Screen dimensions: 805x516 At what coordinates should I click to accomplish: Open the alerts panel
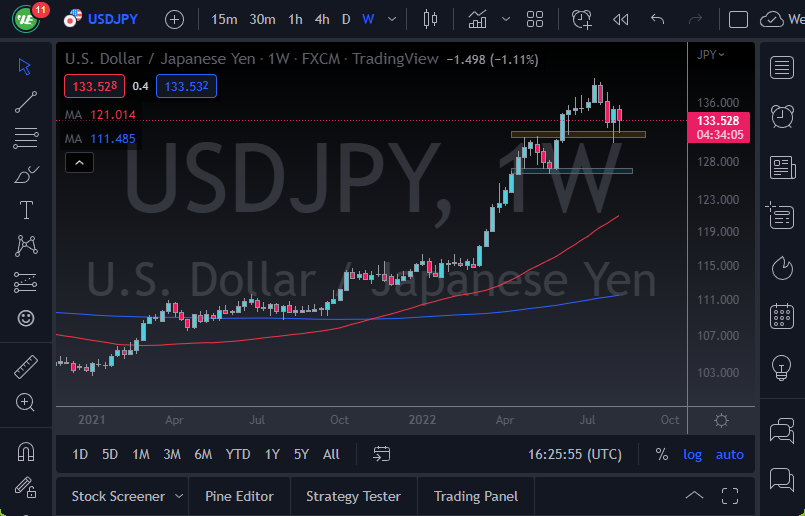(782, 116)
